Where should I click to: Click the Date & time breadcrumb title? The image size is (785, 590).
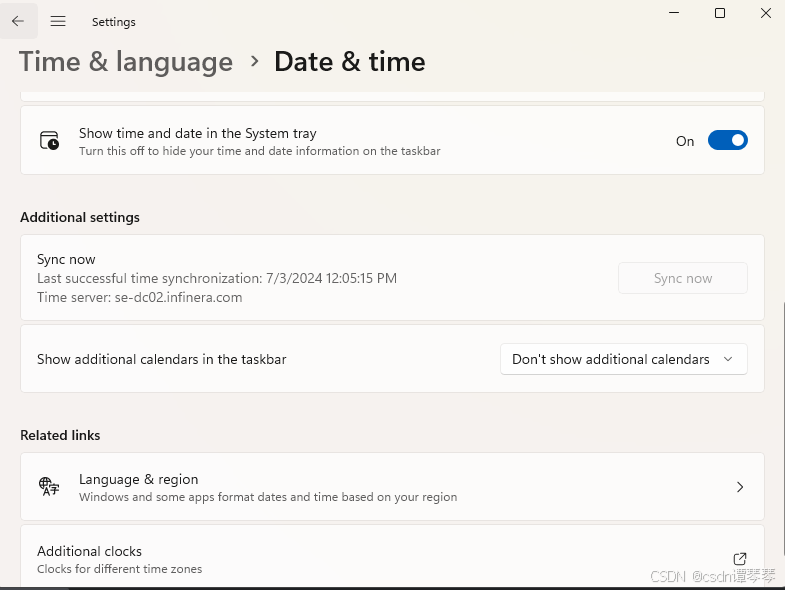coord(350,62)
